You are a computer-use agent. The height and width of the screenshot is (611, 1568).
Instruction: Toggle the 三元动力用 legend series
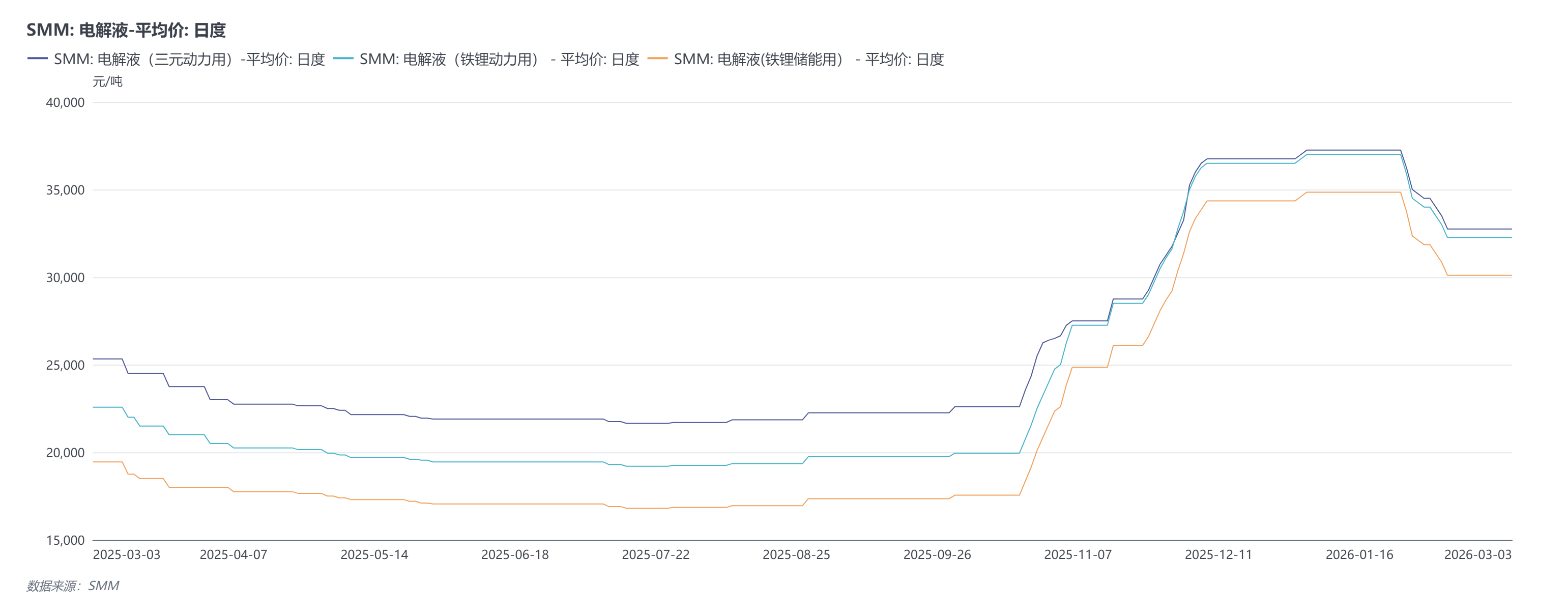tap(189, 59)
